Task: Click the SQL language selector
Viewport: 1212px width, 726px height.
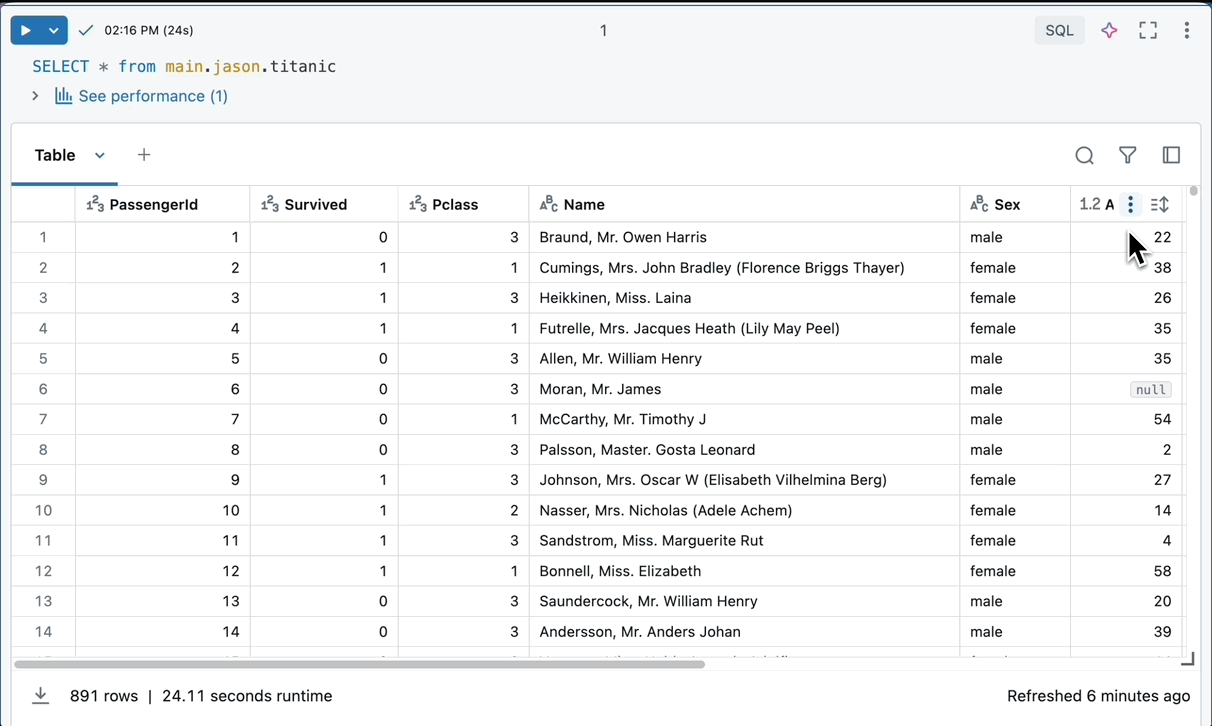Action: [x=1059, y=31]
